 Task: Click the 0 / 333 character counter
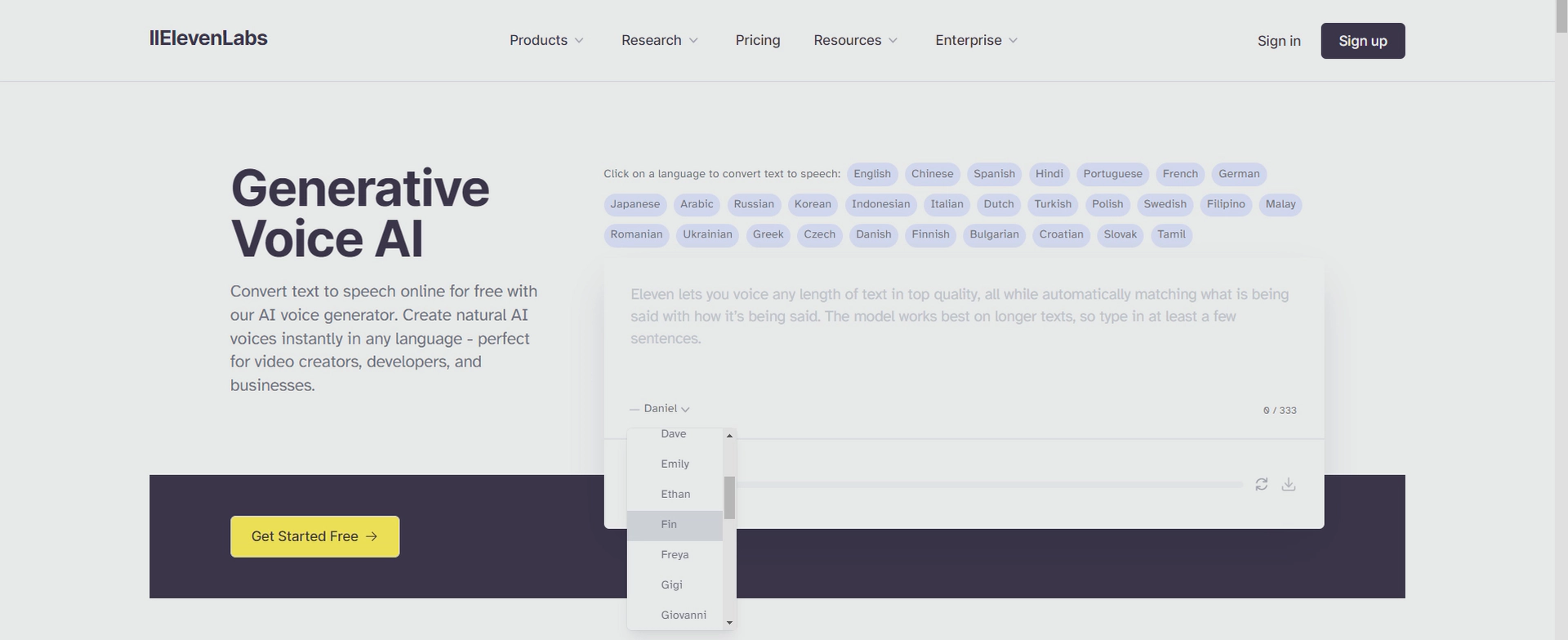[x=1280, y=411]
